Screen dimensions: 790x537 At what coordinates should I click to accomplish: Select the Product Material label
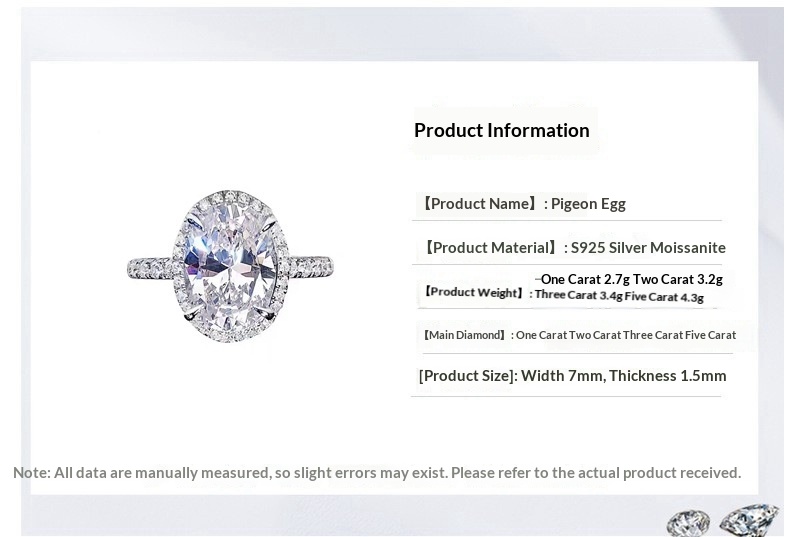click(490, 247)
